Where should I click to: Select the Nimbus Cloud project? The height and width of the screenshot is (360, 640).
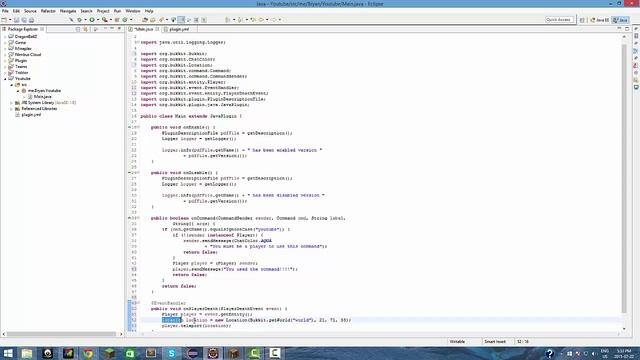click(x=28, y=55)
